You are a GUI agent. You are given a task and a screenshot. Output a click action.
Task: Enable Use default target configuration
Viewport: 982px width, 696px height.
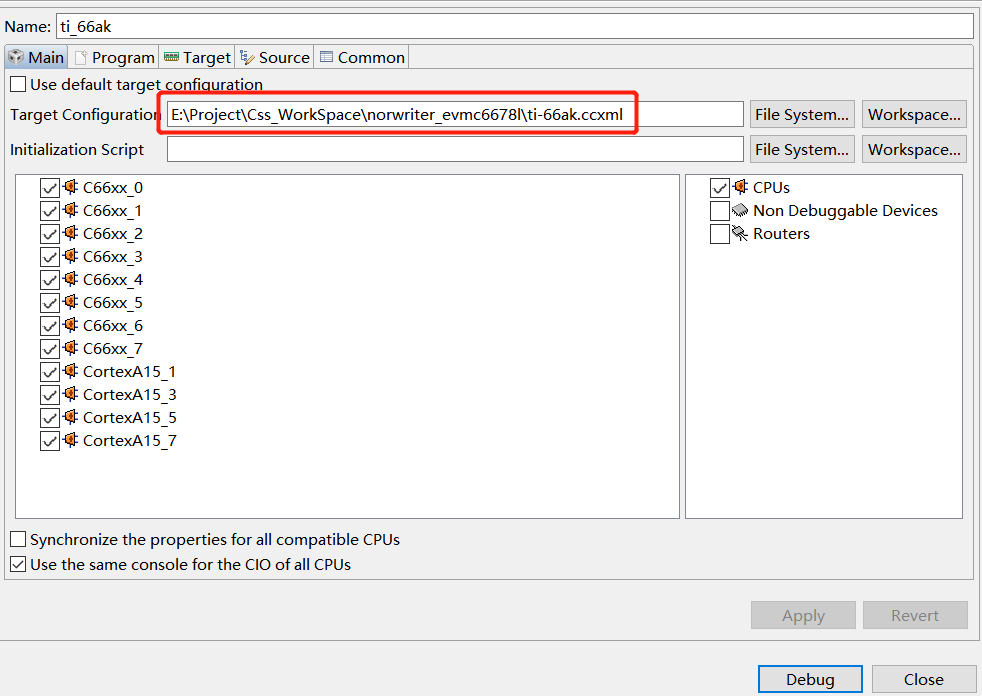pos(17,84)
